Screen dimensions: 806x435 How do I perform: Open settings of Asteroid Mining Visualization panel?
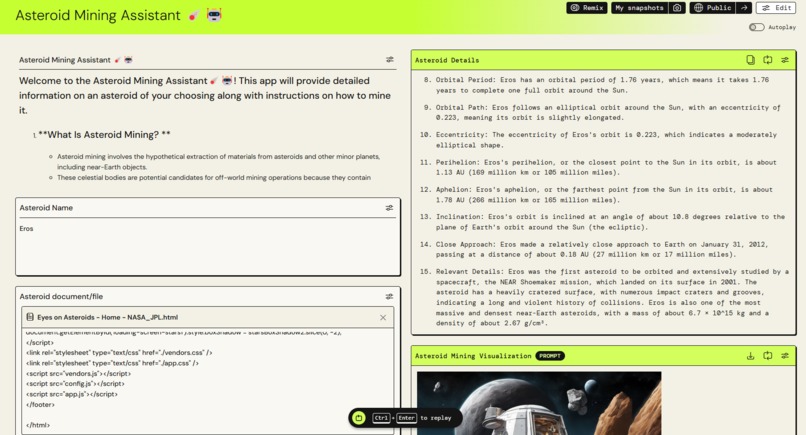pyautogui.click(x=785, y=356)
